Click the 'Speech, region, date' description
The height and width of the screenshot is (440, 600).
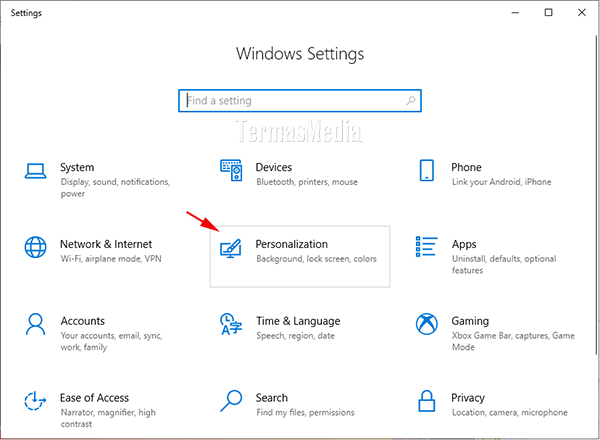point(295,336)
